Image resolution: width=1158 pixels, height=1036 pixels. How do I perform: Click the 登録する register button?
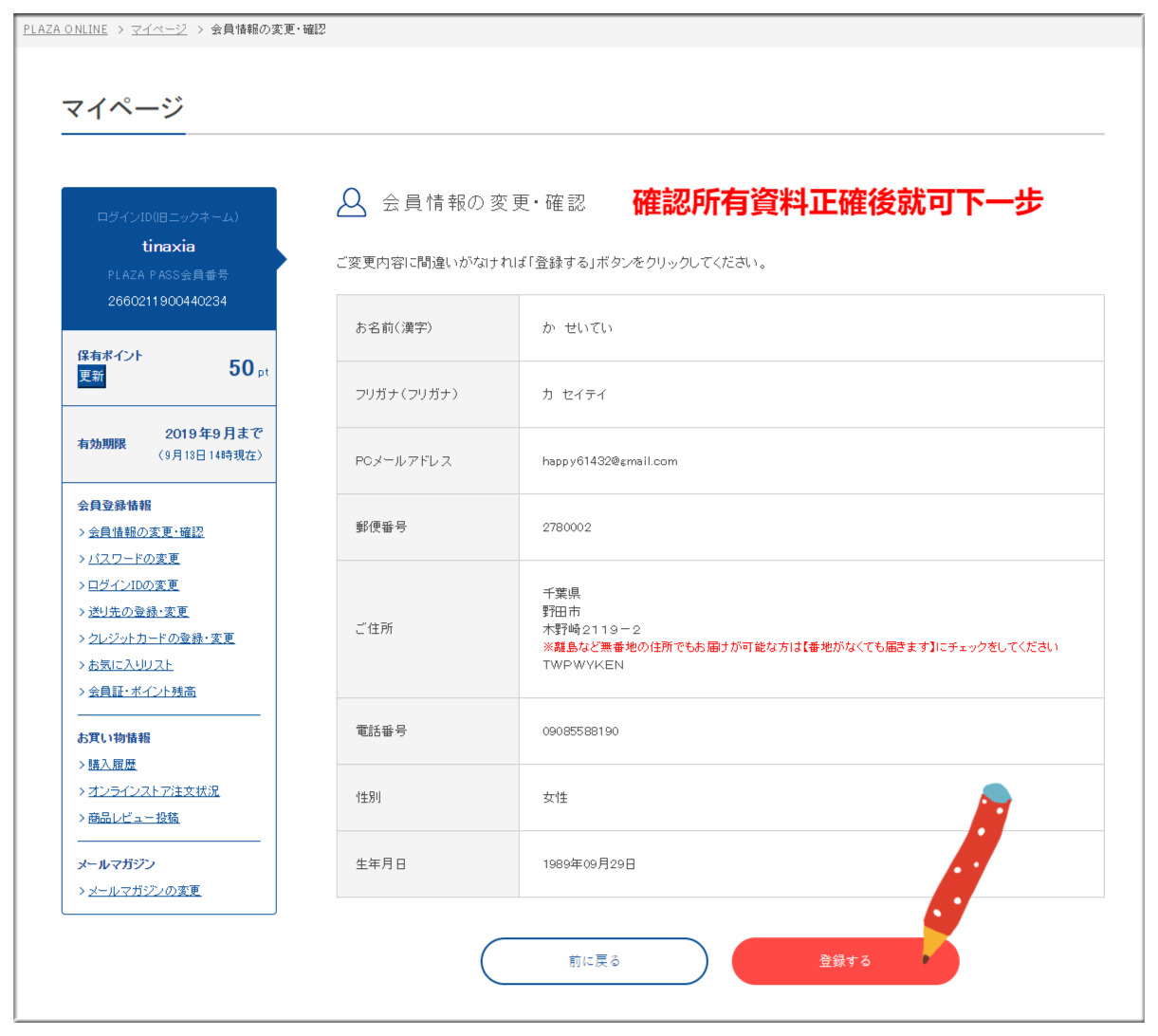point(844,961)
